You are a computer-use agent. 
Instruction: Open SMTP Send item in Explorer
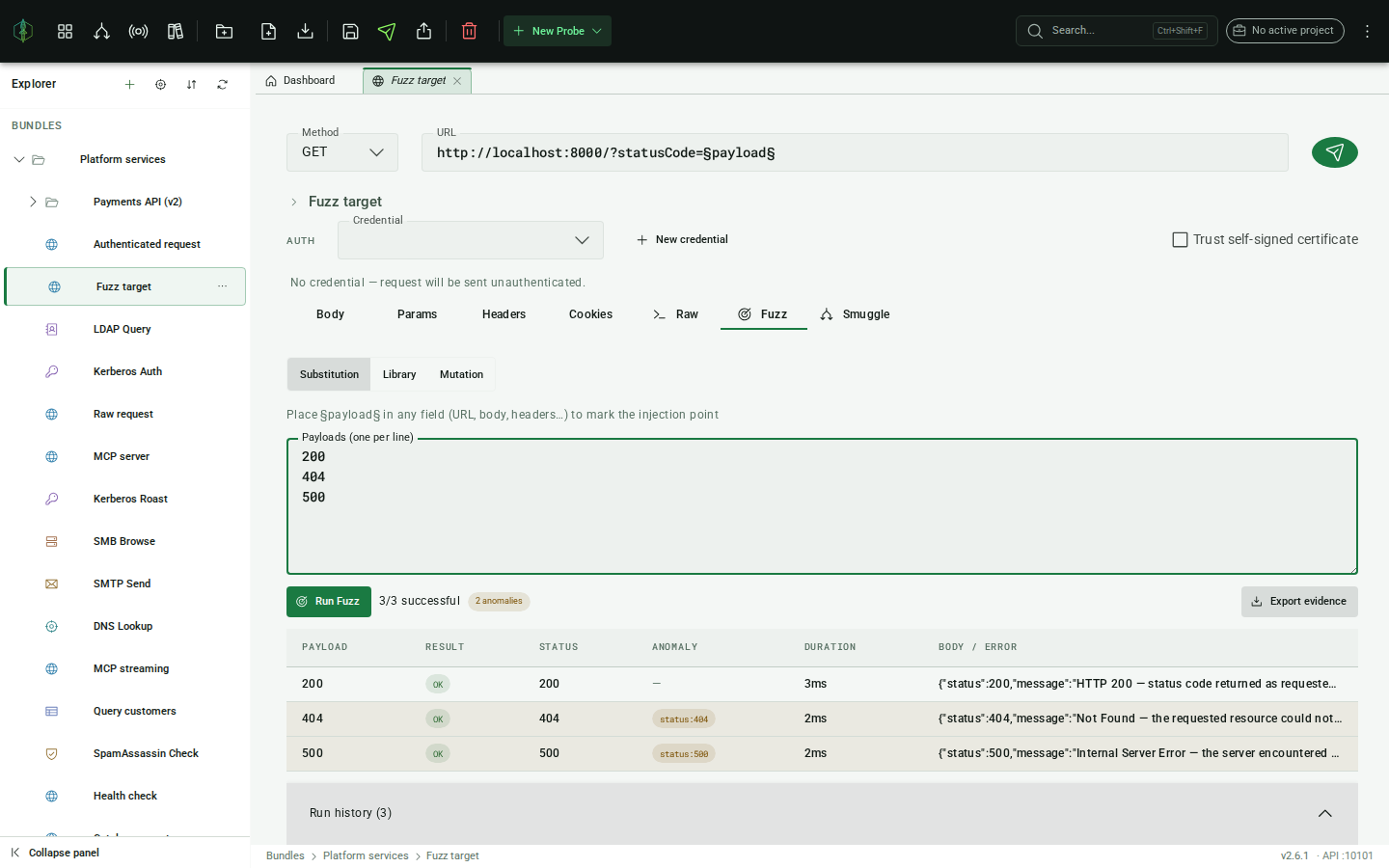pos(125,583)
